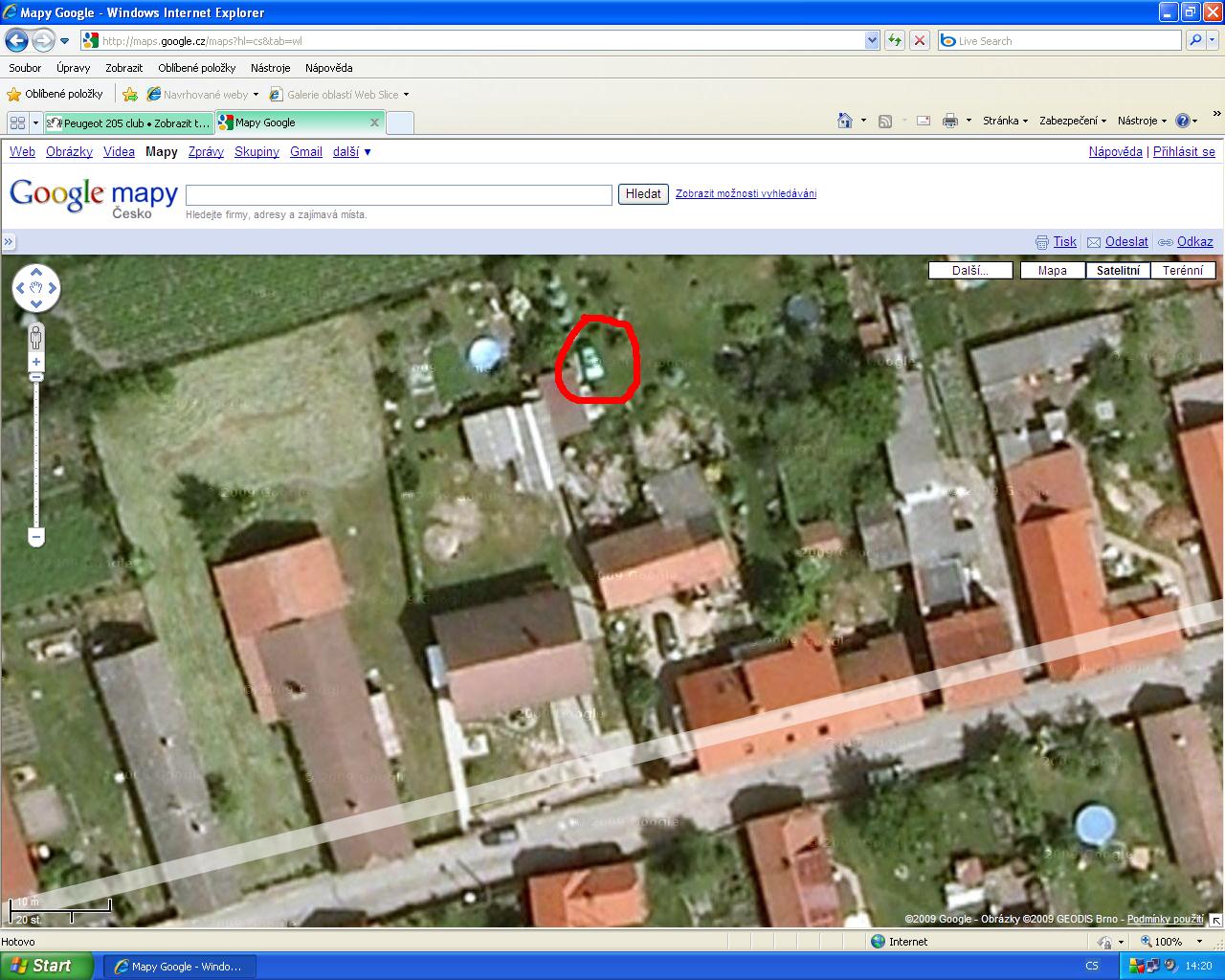This screenshot has width=1225, height=980.
Task: Click the Google Maps search input field
Action: tap(398, 194)
